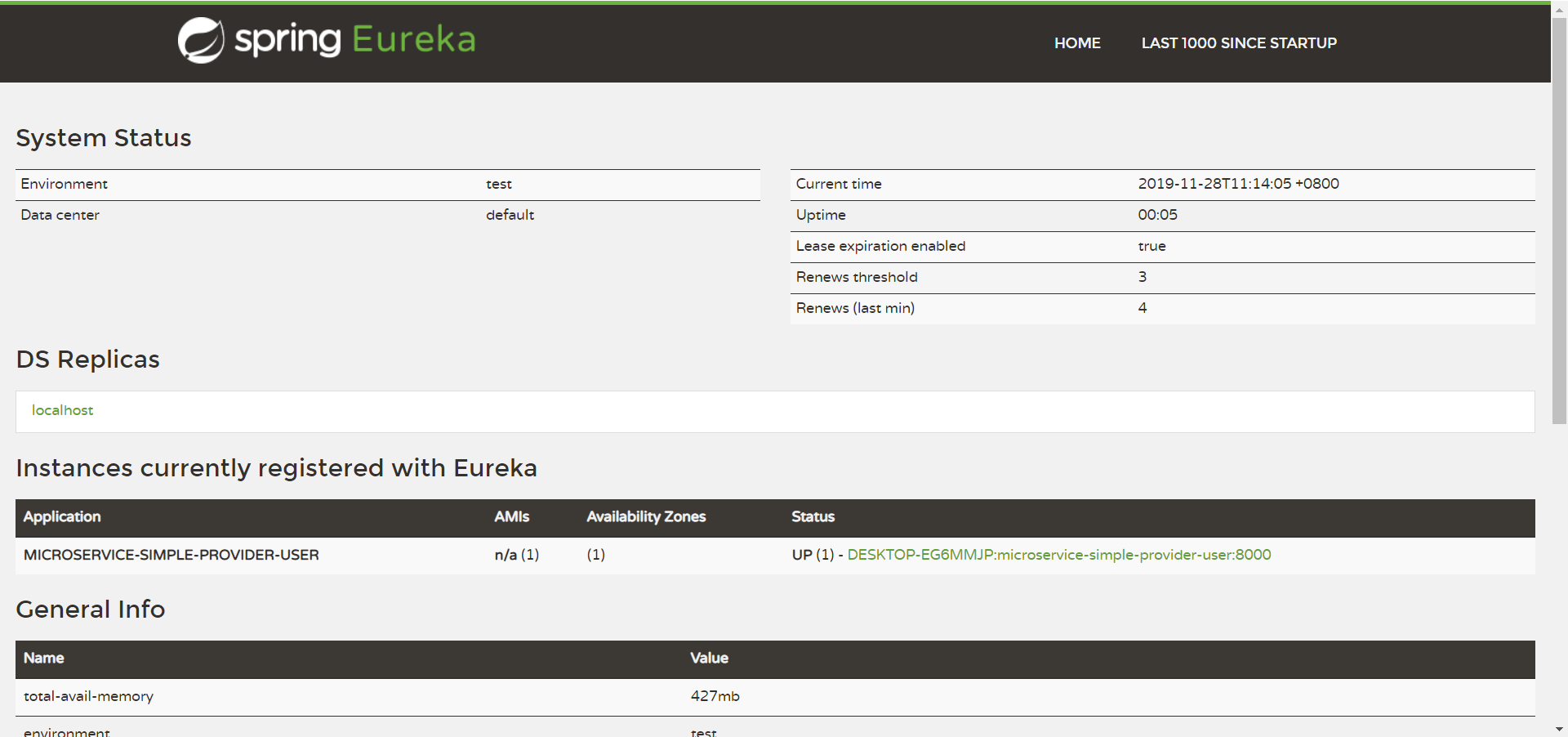Viewport: 1568px width, 737px height.
Task: Click the AMIs column header
Action: [x=511, y=516]
